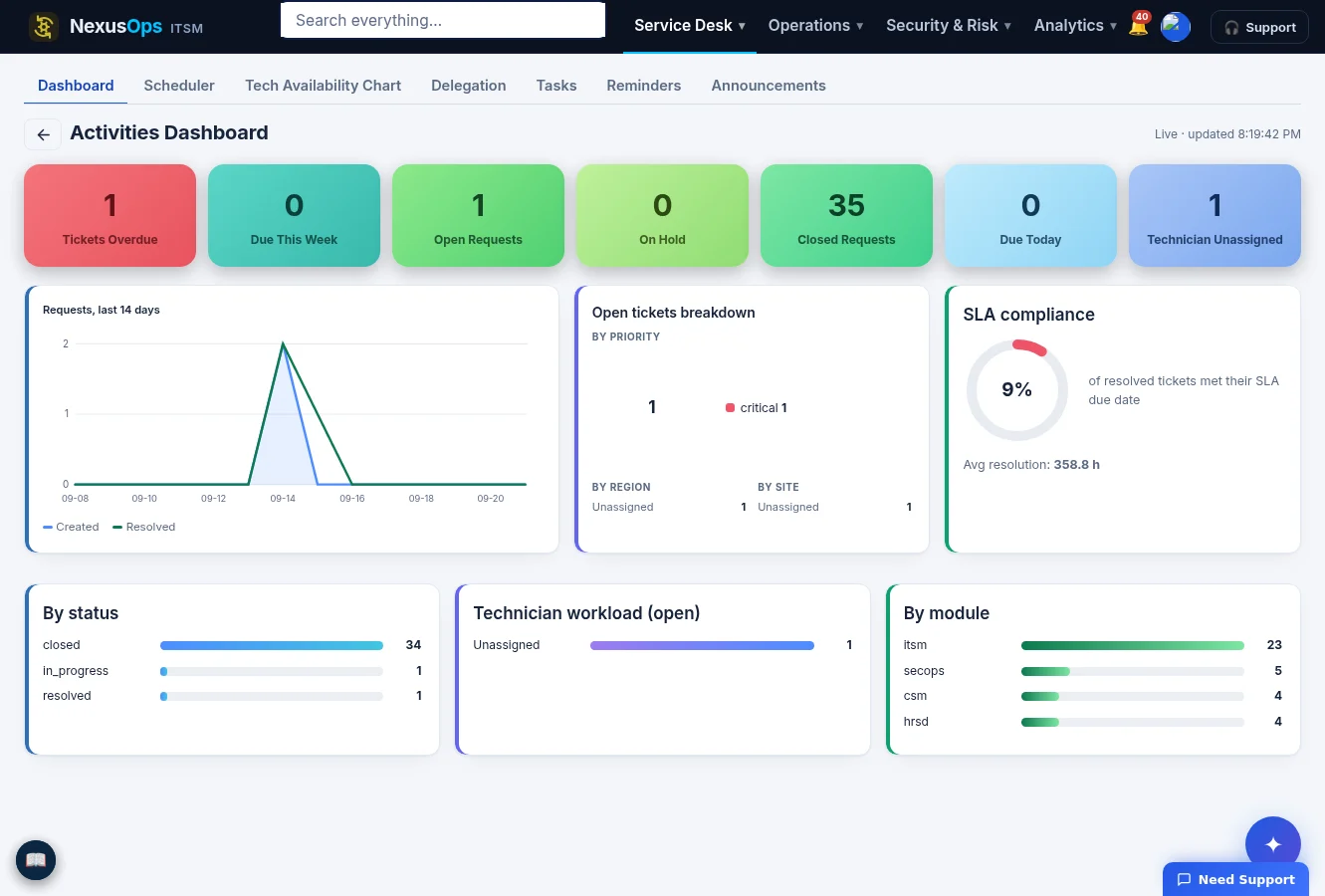Switch to the Scheduler tab
This screenshot has width=1325, height=896.
point(179,86)
